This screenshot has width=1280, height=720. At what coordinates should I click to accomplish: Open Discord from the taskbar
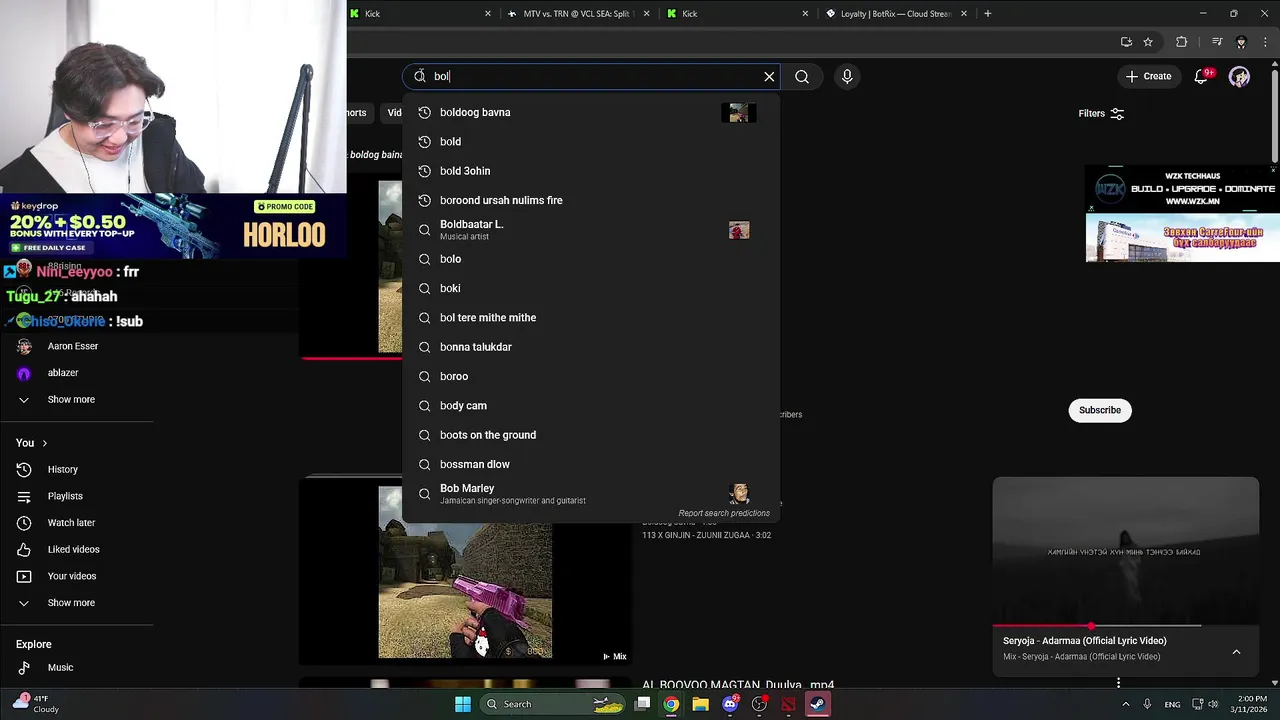pos(730,704)
